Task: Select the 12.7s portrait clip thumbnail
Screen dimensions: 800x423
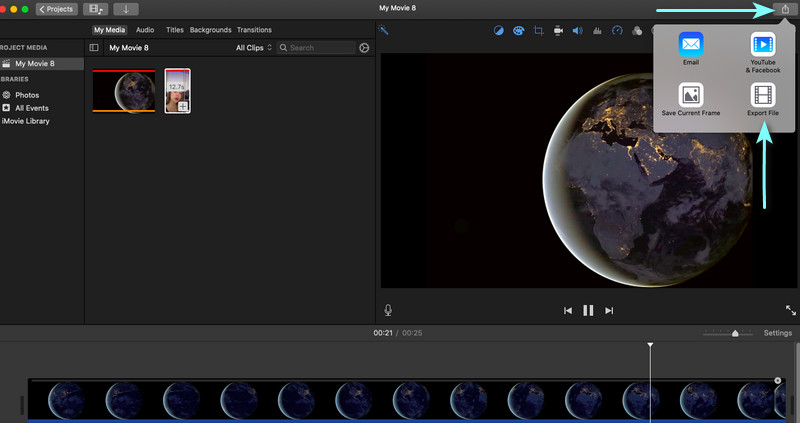Action: [x=178, y=91]
